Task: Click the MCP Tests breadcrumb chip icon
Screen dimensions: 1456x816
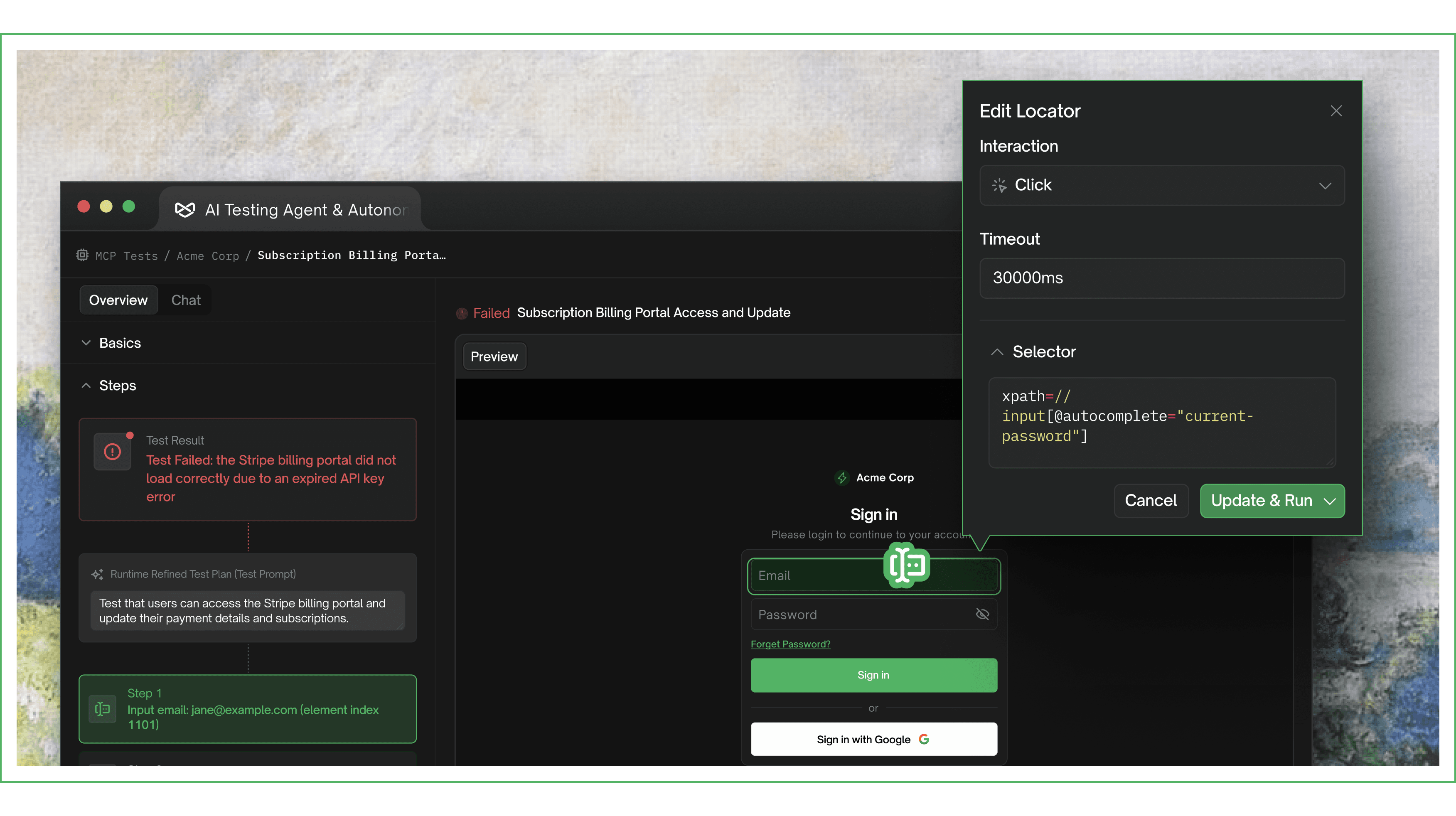Action: (83, 255)
